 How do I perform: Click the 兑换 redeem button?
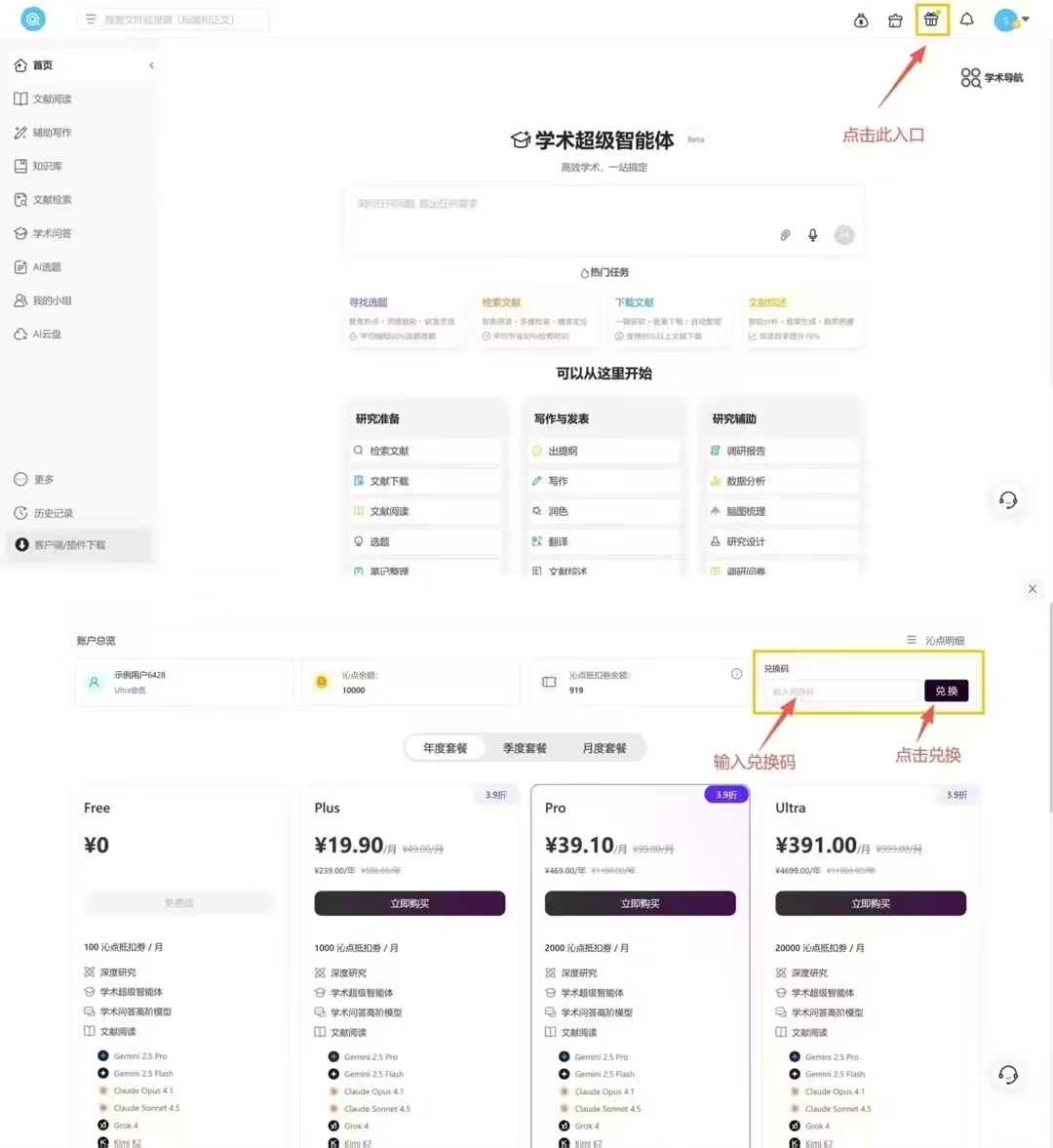[x=946, y=691]
